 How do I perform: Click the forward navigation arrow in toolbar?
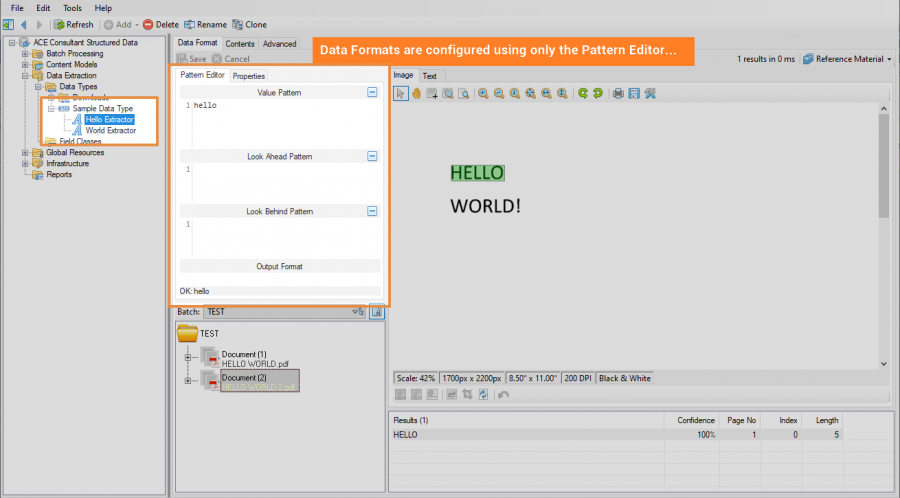click(x=39, y=25)
